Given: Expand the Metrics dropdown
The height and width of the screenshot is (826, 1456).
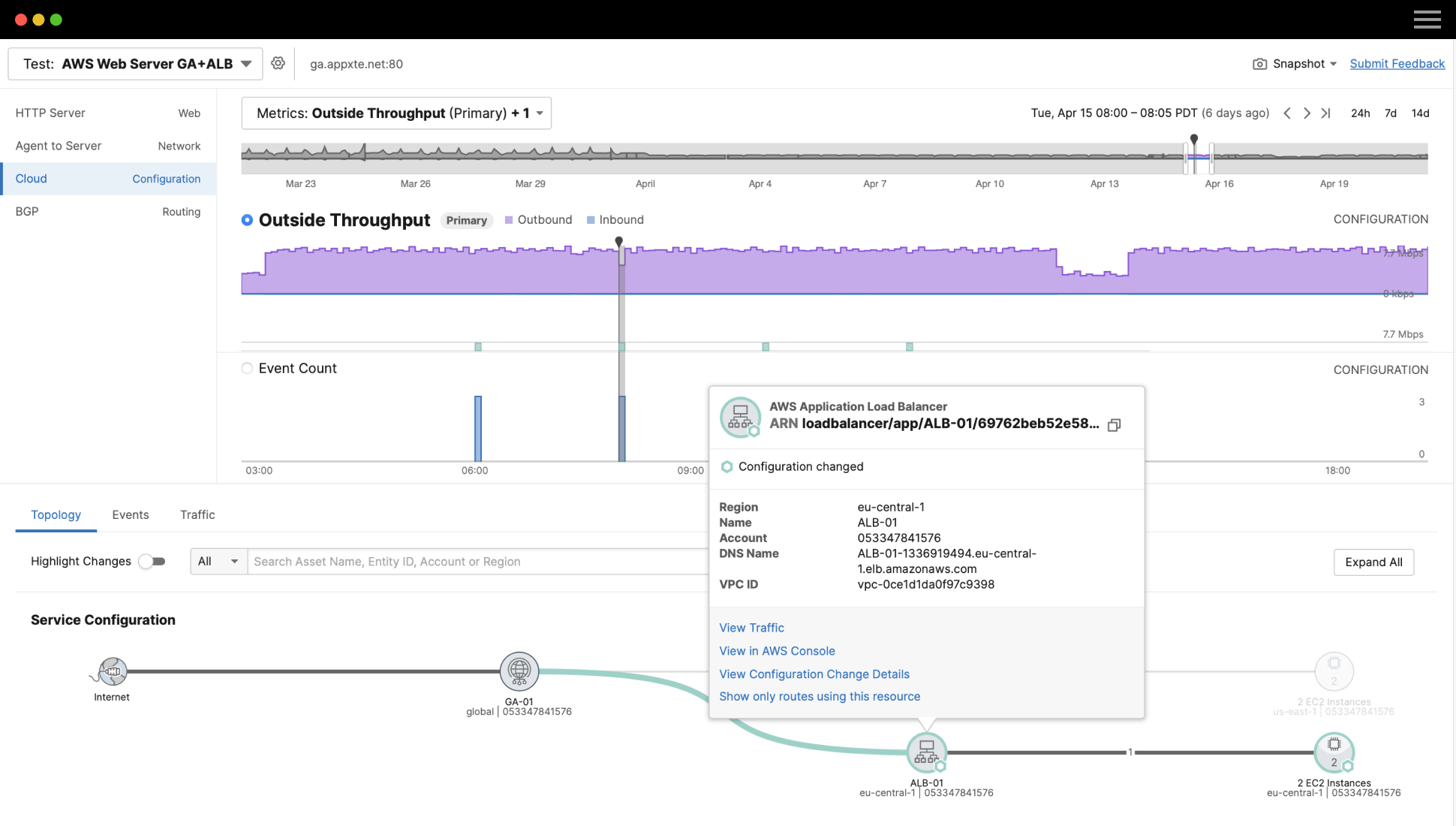Looking at the screenshot, I should (396, 113).
